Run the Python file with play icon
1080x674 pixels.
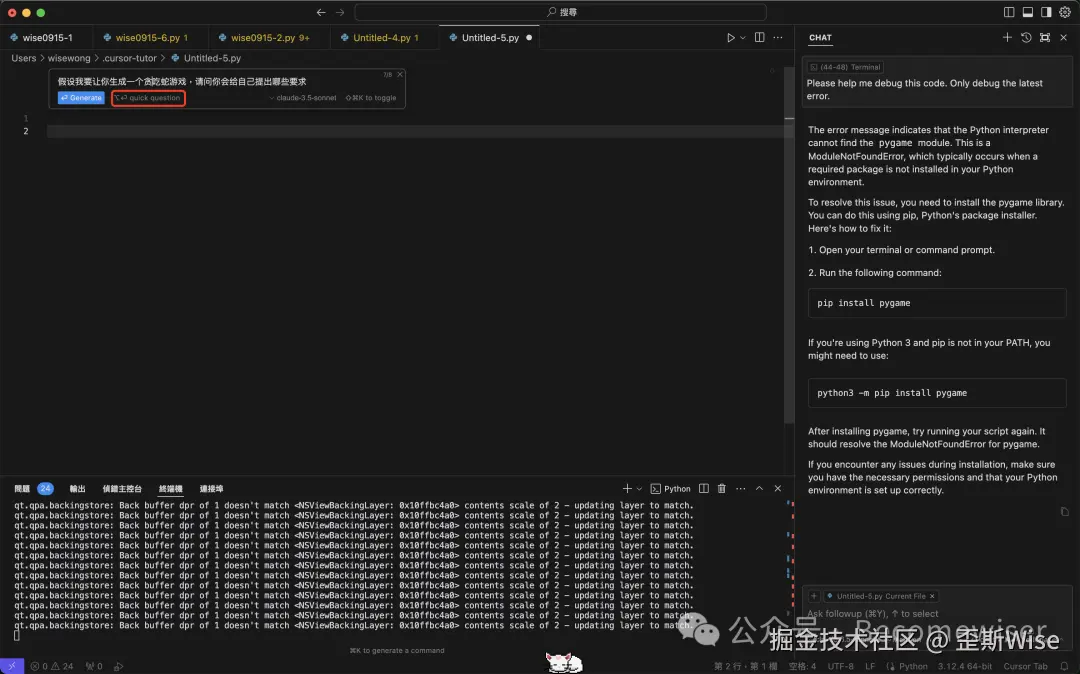730,38
